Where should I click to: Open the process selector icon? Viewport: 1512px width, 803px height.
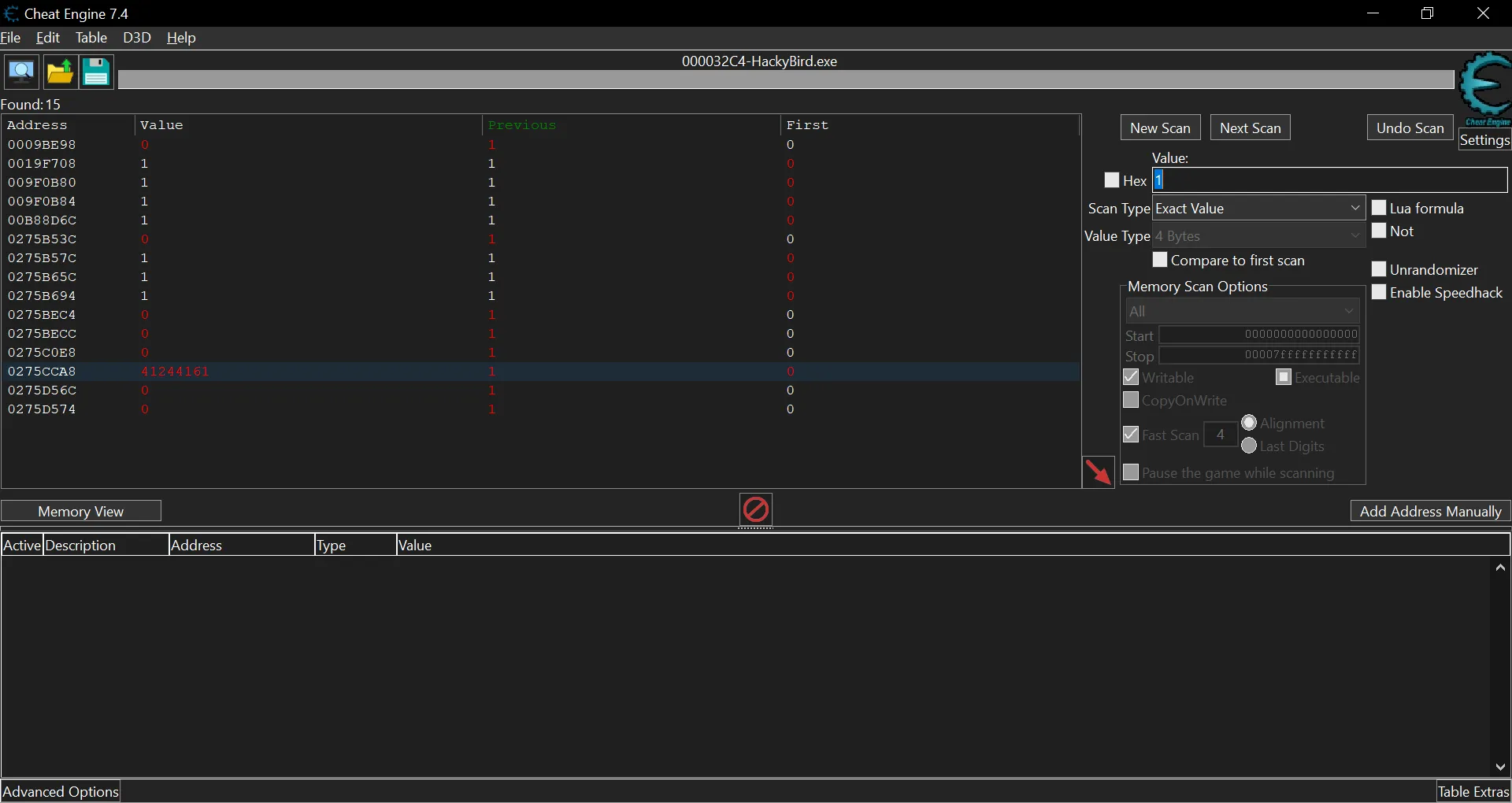coord(21,72)
